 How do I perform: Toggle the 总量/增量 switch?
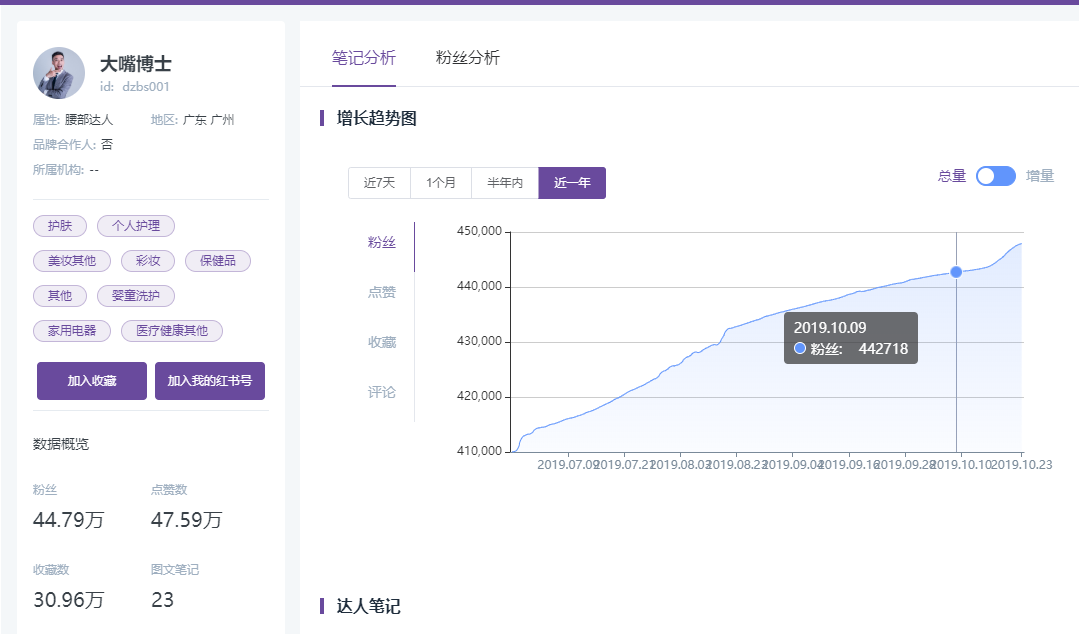click(996, 176)
